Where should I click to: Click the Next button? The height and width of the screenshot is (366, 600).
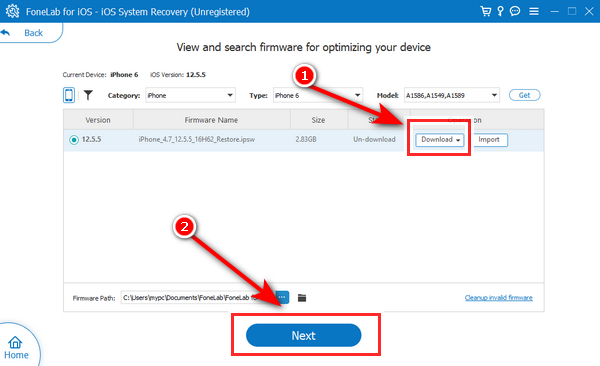coord(303,335)
